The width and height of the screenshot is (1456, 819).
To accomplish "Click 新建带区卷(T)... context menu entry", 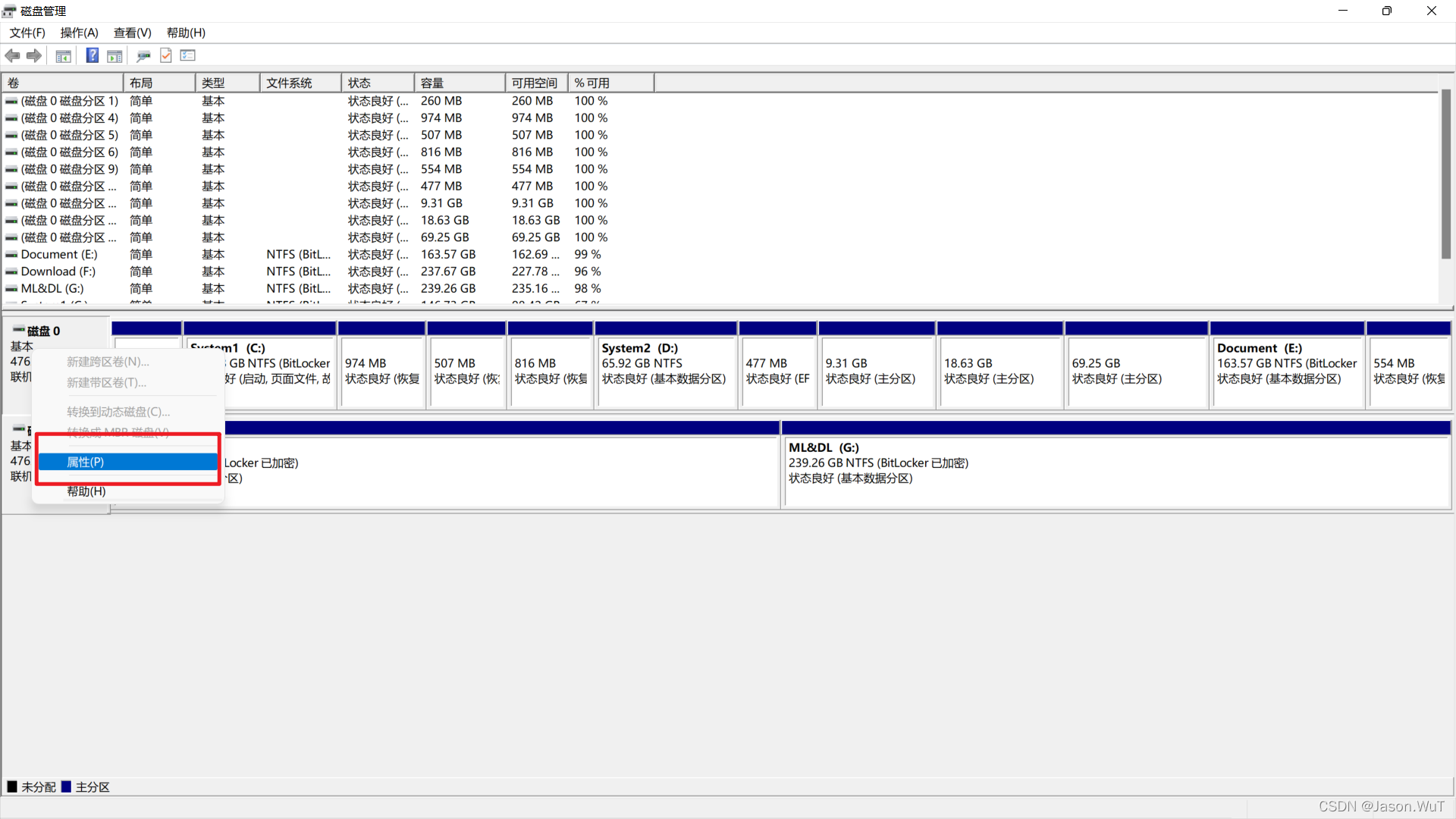I will click(128, 383).
